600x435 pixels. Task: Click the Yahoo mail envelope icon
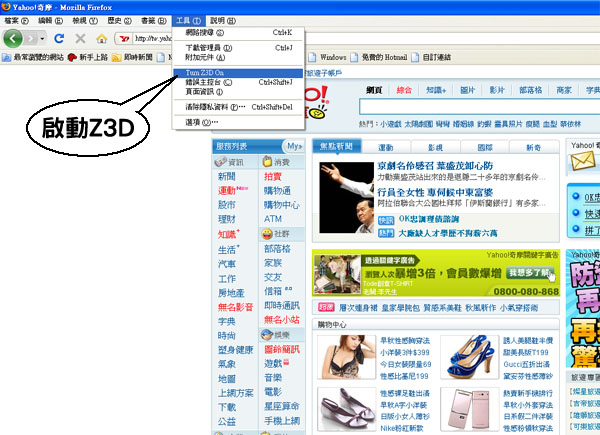point(583,161)
